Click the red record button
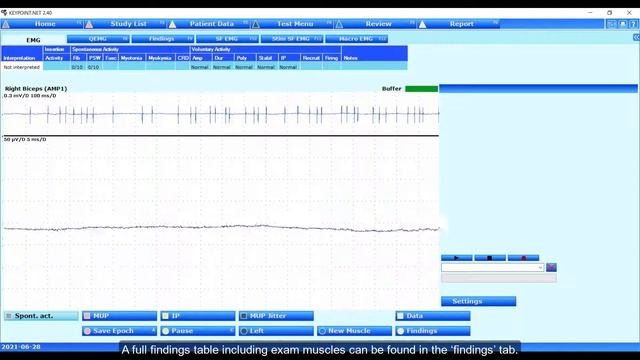The image size is (640, 360). (523, 258)
